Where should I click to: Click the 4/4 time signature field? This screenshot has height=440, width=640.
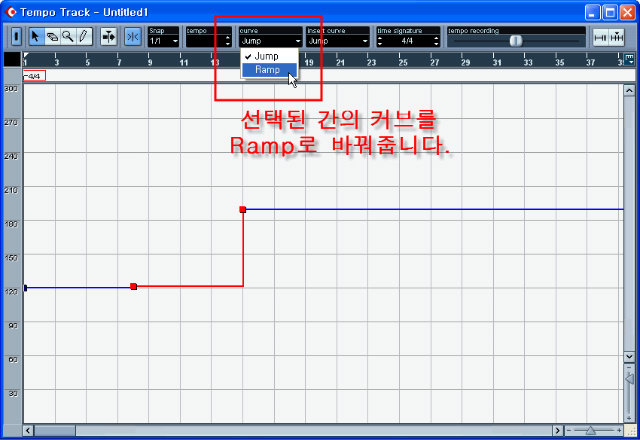pyautogui.click(x=407, y=41)
